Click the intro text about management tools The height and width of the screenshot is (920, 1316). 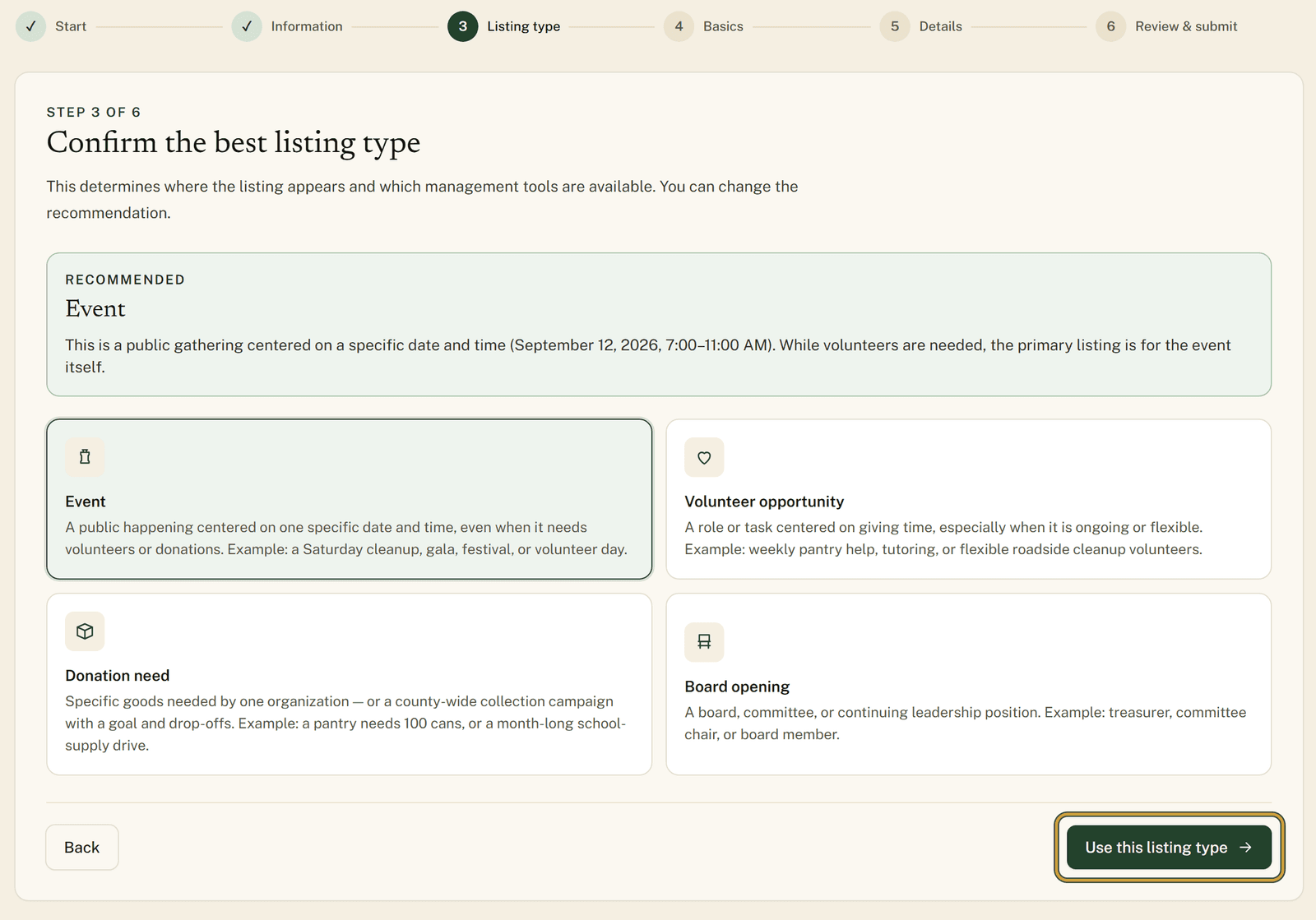pos(422,200)
